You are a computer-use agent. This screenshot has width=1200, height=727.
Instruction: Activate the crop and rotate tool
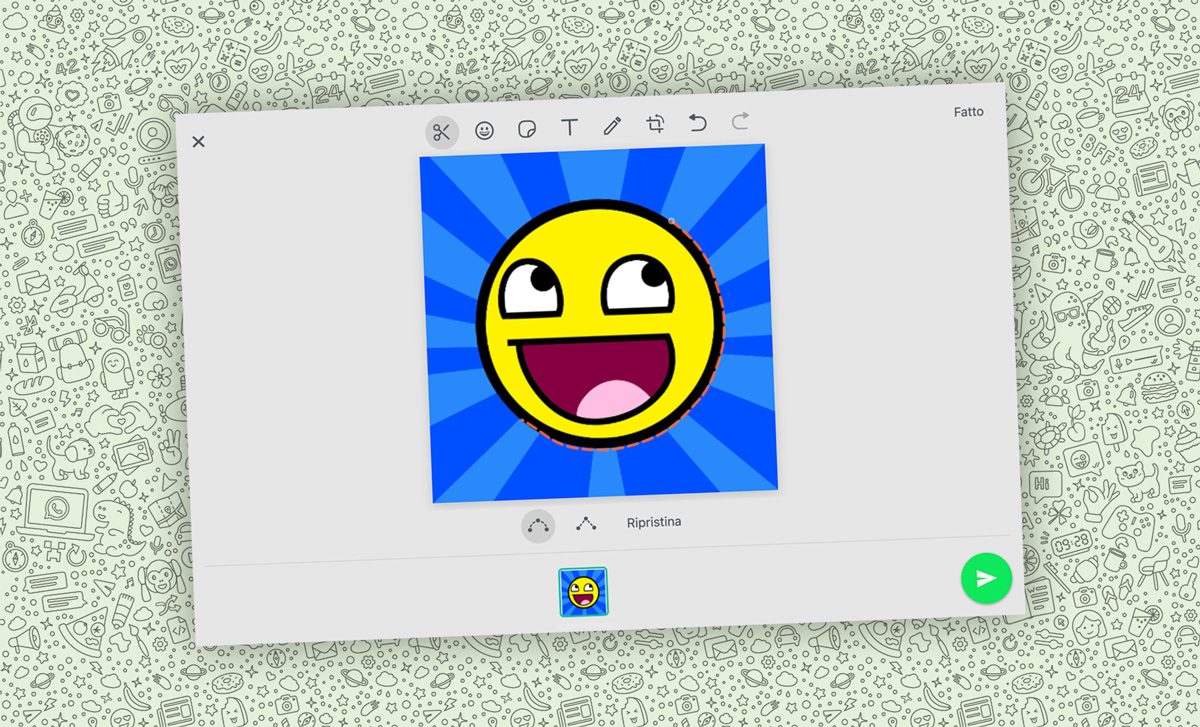point(655,124)
